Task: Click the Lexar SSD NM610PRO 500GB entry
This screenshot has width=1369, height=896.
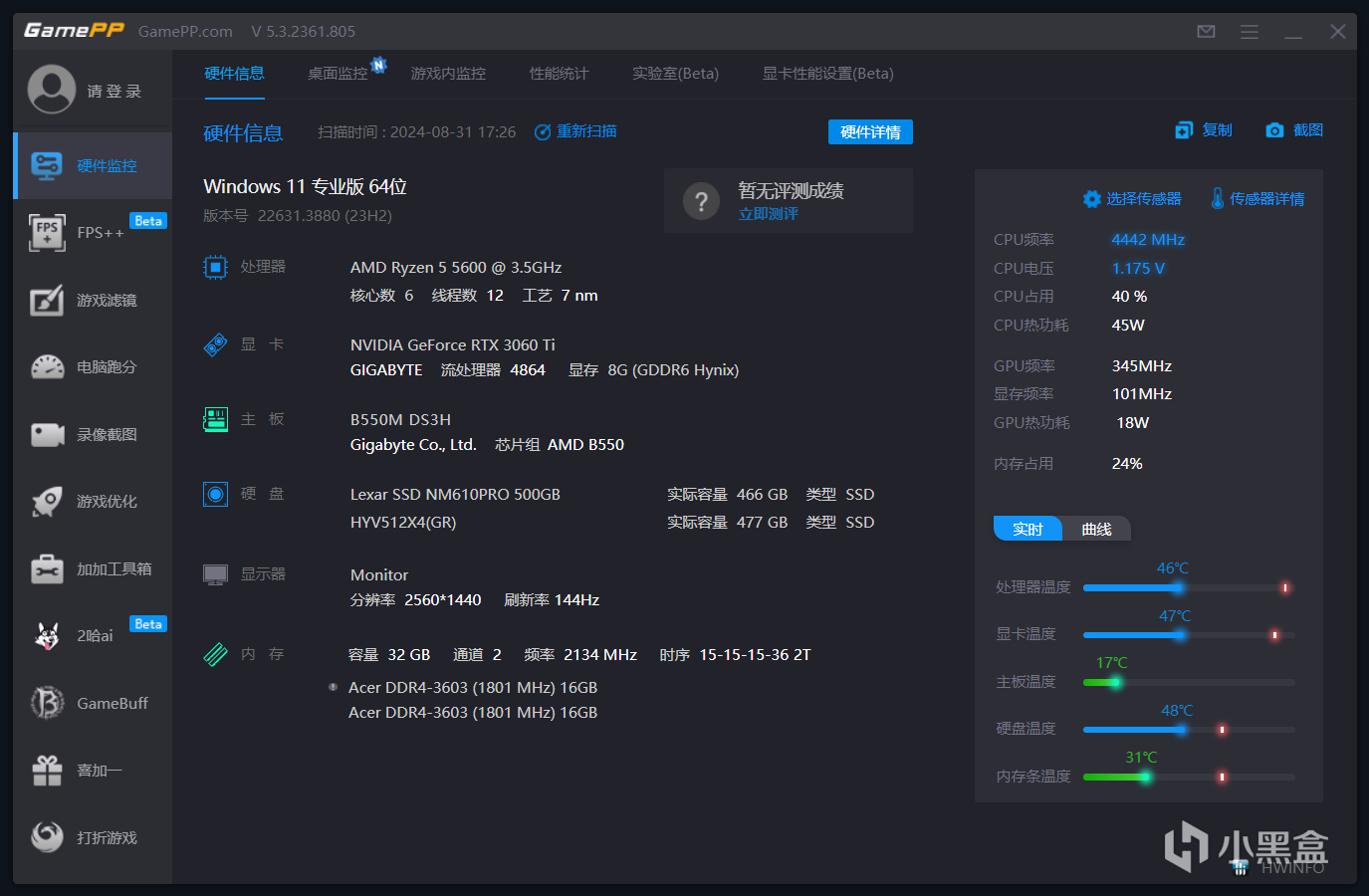Action: [x=455, y=495]
